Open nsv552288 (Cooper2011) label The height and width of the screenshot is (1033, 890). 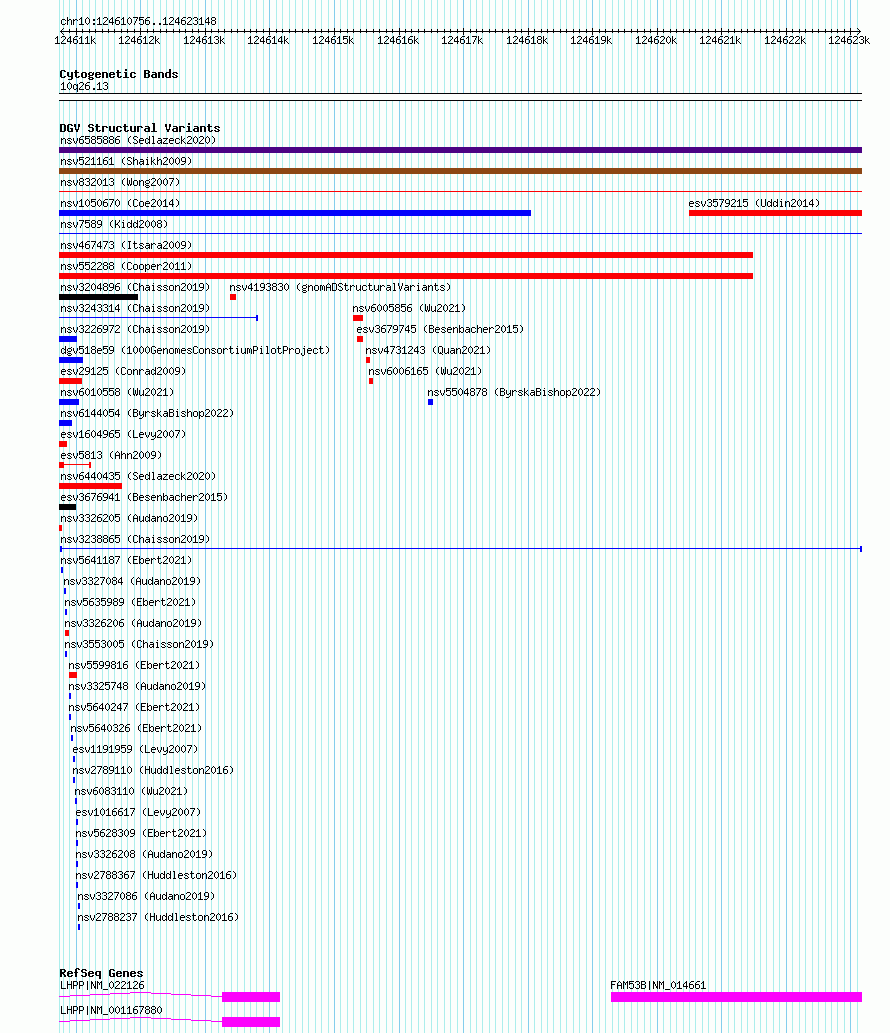(126, 267)
